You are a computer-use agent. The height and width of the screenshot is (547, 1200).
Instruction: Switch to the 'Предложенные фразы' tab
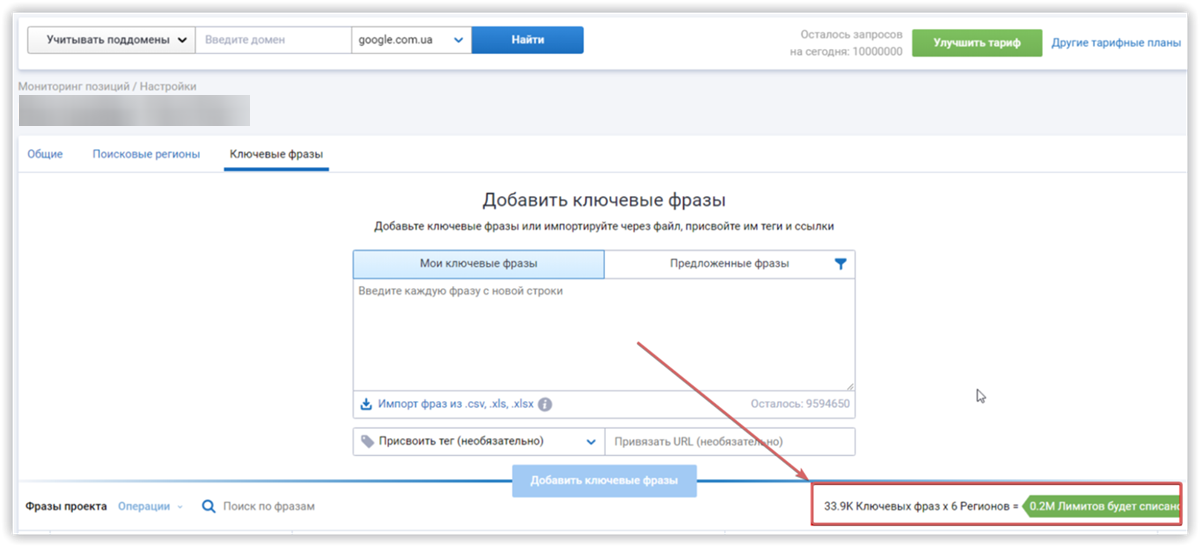coord(729,264)
